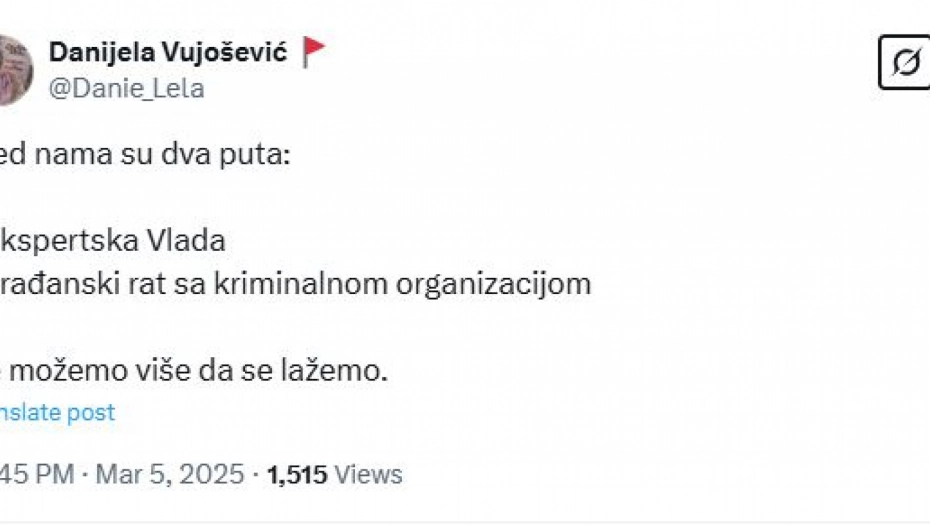Click the display name Danijela Vujošević
930x525 pixels.
click(169, 52)
